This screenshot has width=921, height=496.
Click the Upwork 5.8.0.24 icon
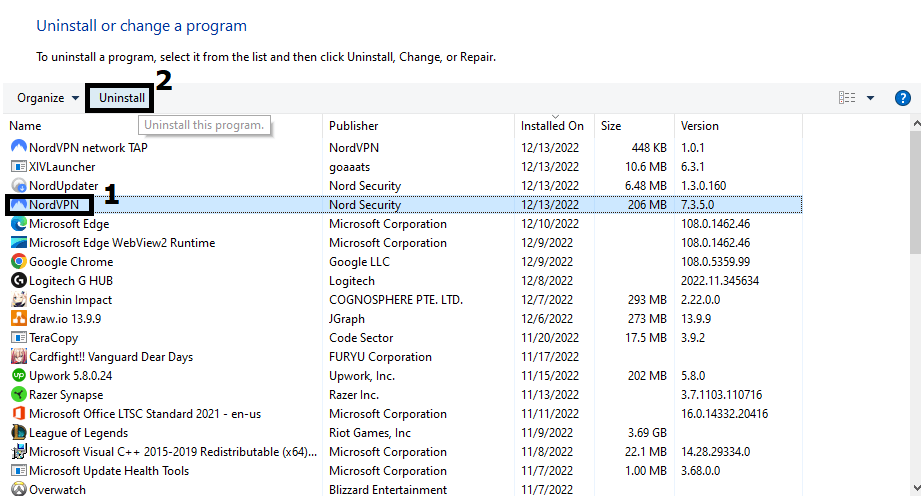(x=19, y=376)
